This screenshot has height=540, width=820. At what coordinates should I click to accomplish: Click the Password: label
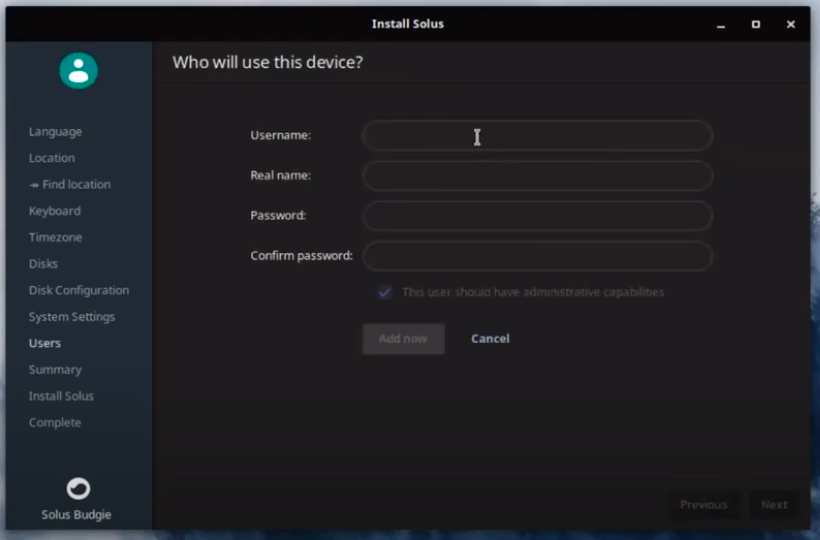point(278,216)
